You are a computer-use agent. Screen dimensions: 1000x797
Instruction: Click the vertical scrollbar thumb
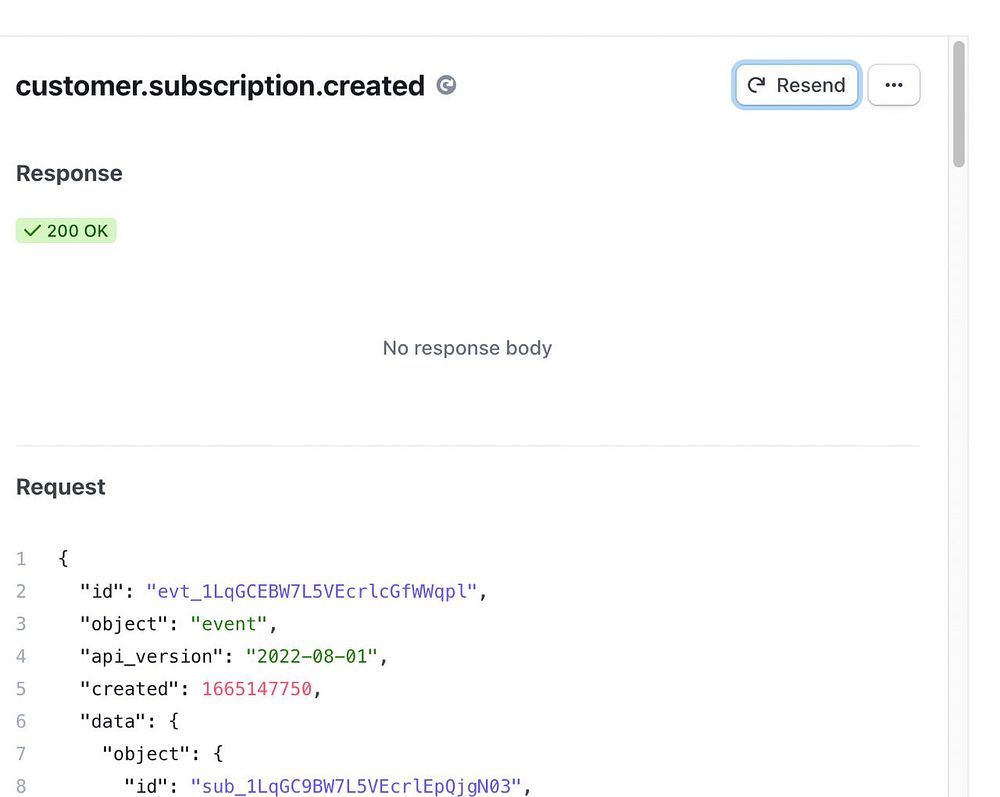coord(959,103)
